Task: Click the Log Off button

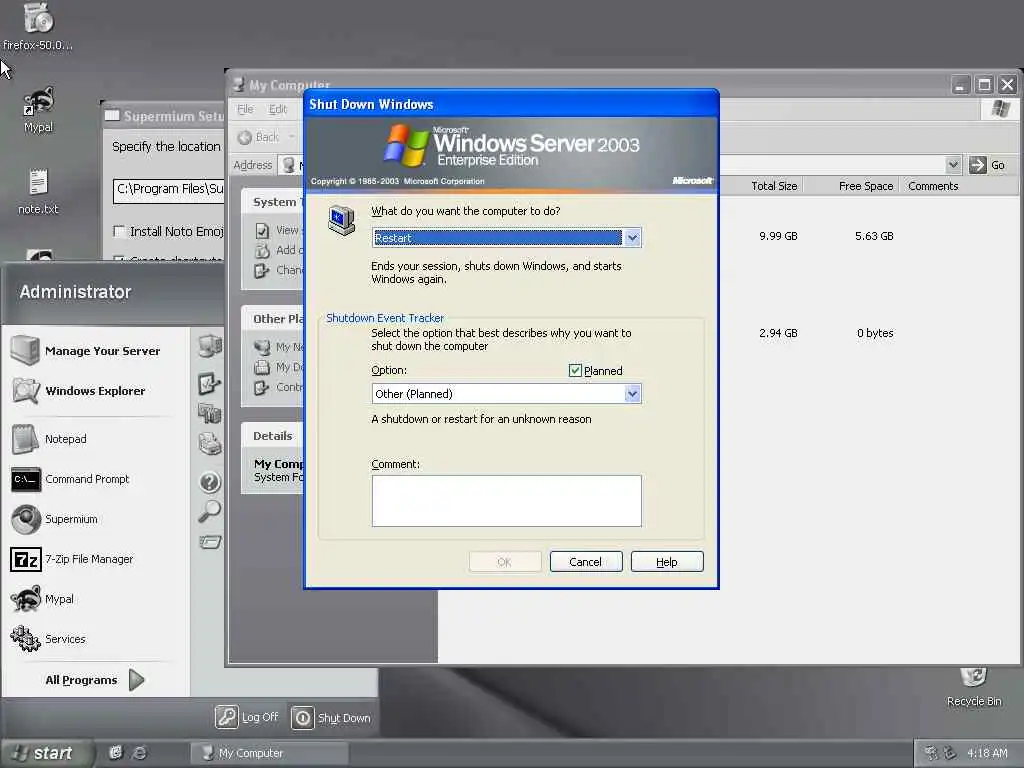Action: (x=247, y=717)
